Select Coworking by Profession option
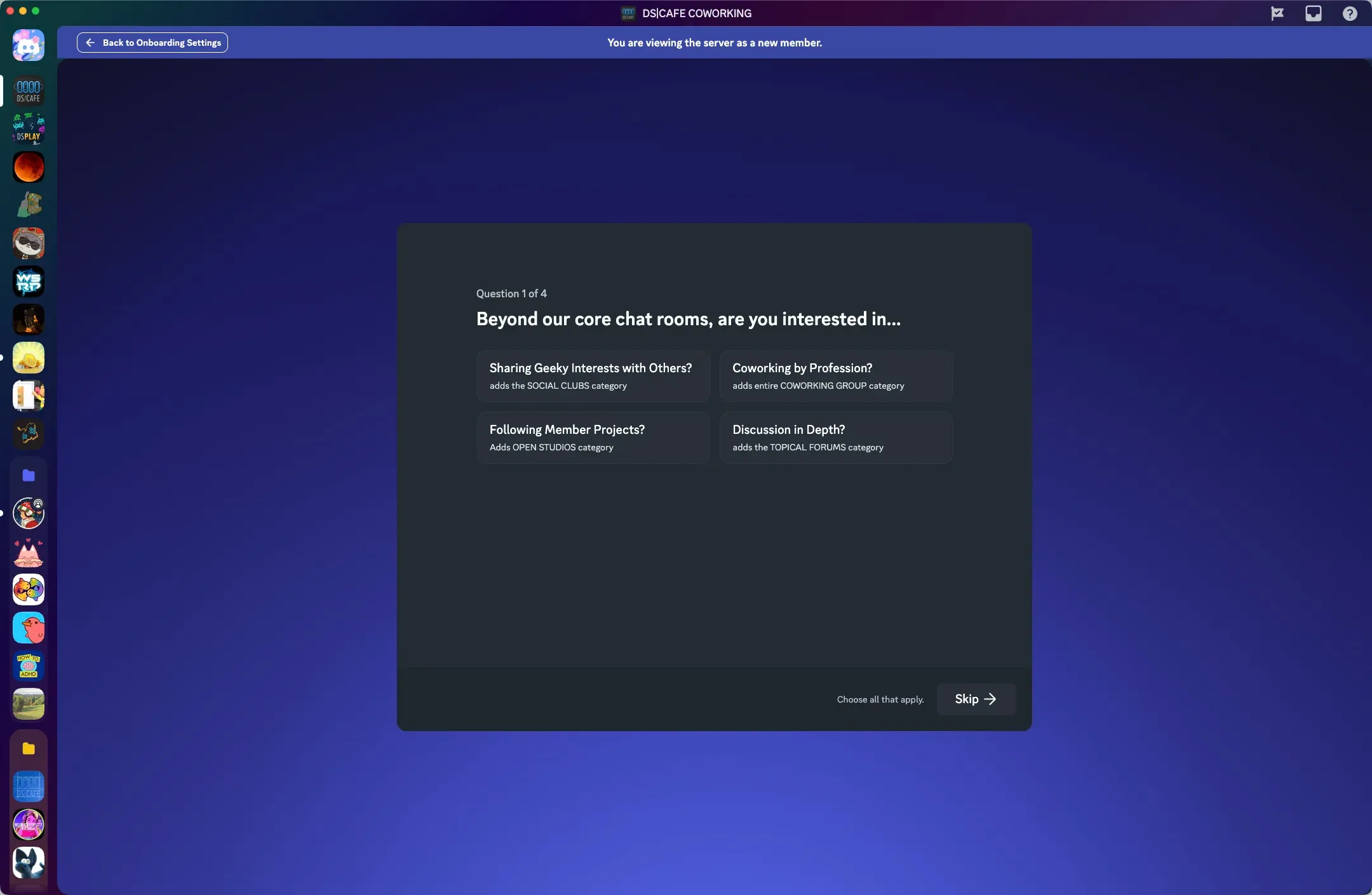The height and width of the screenshot is (895, 1372). click(835, 376)
